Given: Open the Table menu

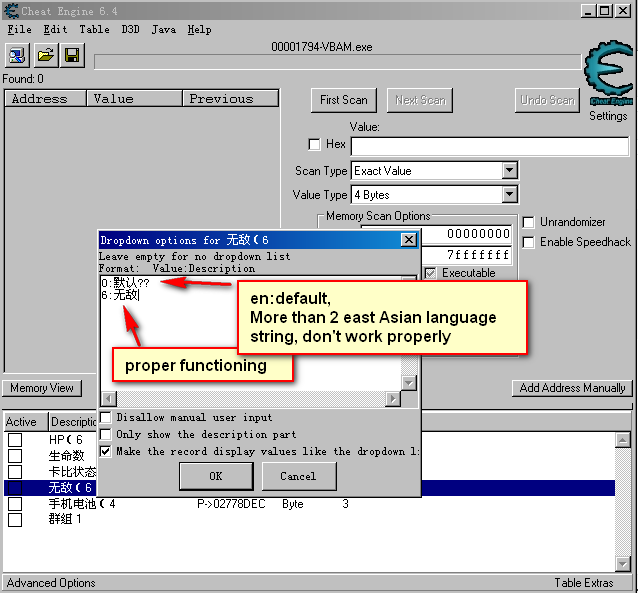Looking at the screenshot, I should 94,30.
